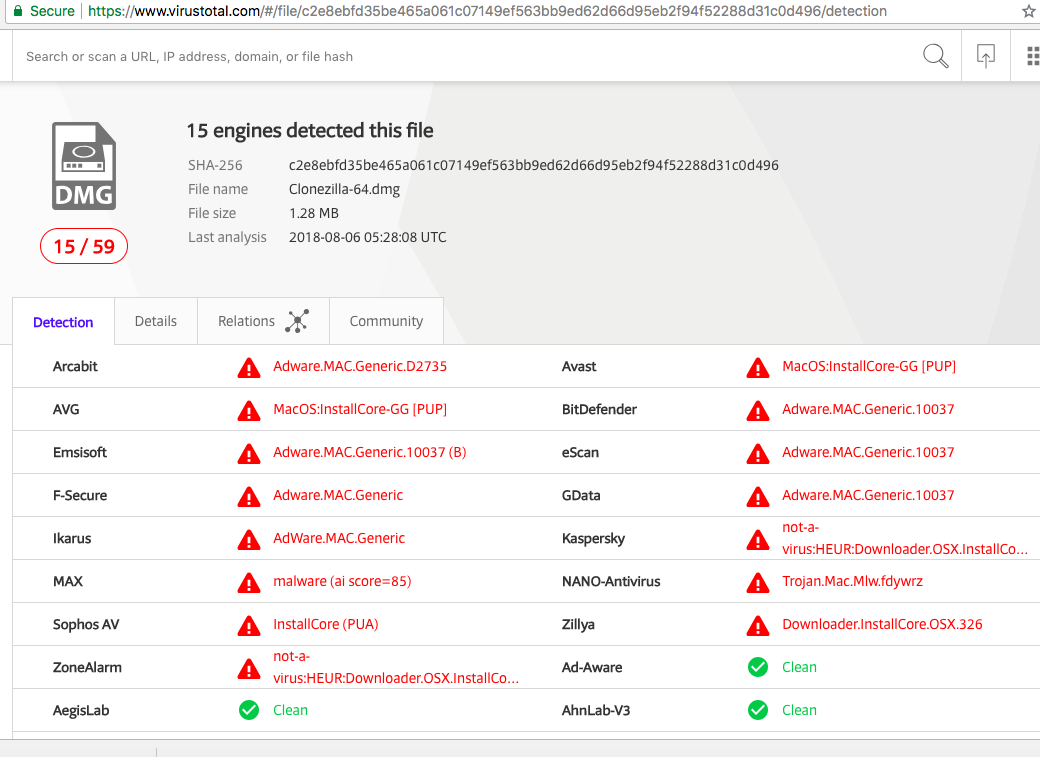This screenshot has width=1040, height=757.
Task: Click the '15 engines detected this file' heading
Action: point(310,131)
